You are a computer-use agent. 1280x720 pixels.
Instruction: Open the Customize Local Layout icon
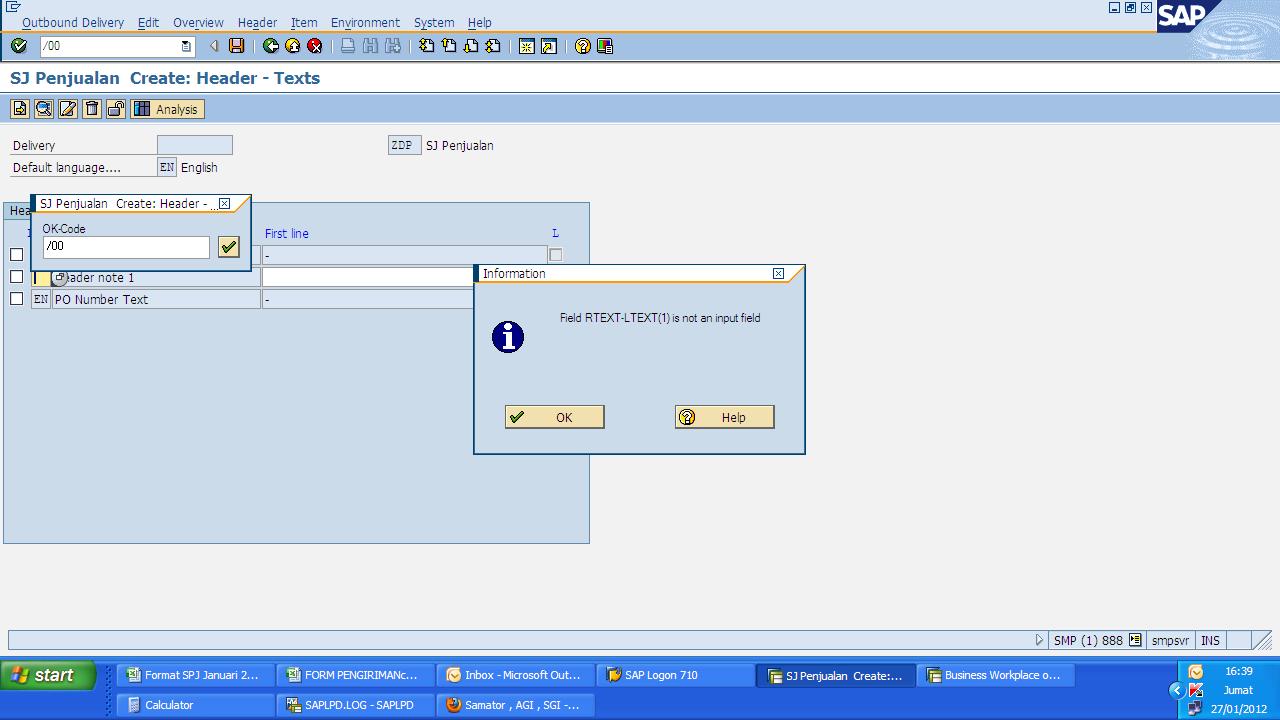605,46
